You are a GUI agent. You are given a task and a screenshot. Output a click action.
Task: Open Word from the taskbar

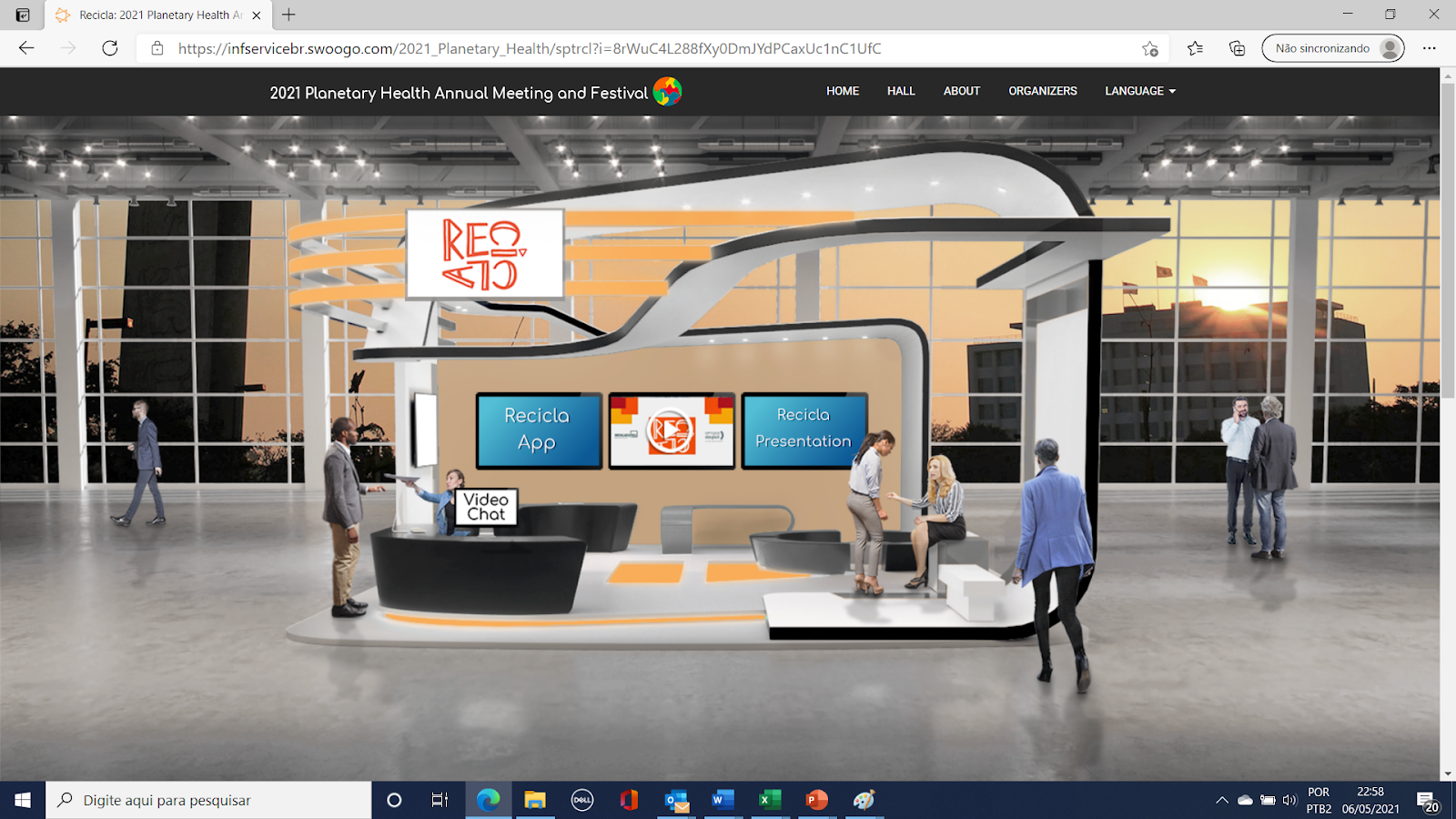coord(723,800)
